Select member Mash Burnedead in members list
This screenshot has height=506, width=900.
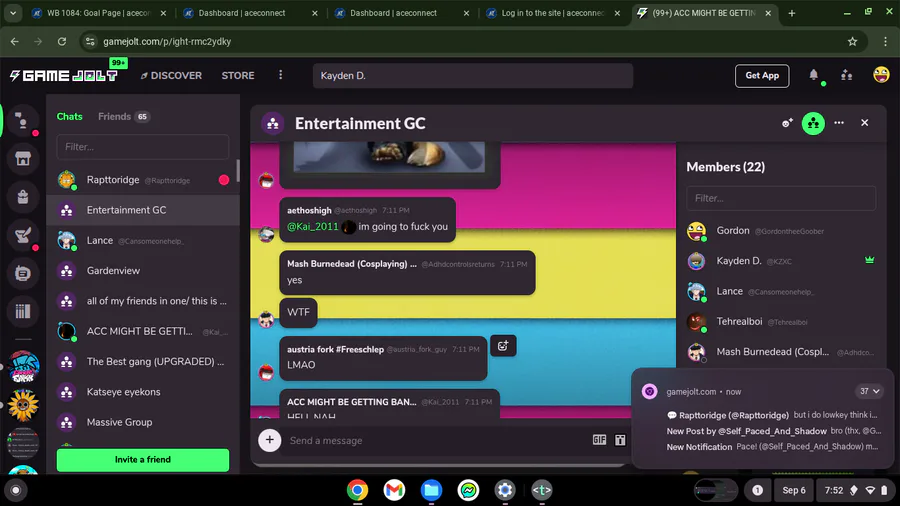(781, 352)
